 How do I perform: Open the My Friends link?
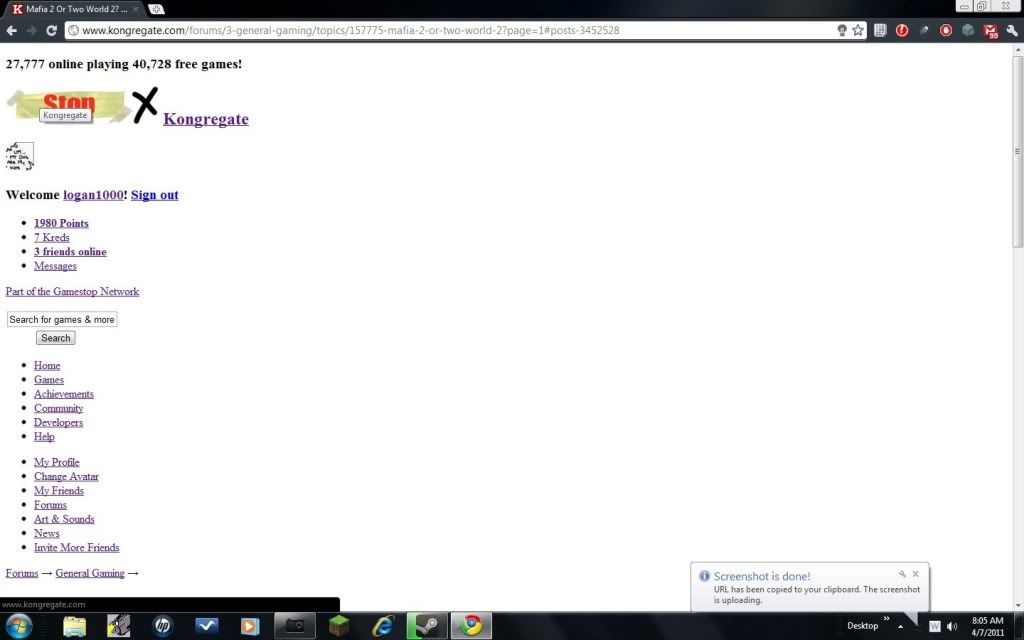59,490
